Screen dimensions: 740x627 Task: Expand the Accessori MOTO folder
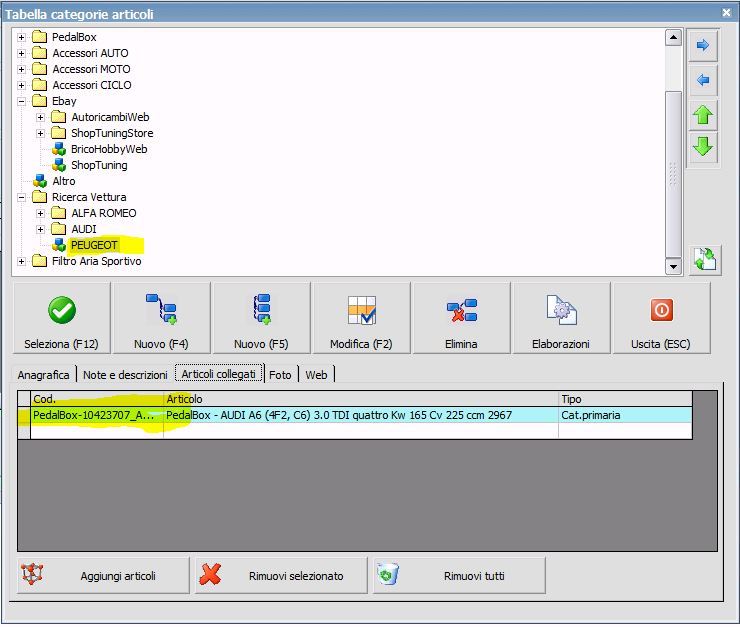click(21, 69)
